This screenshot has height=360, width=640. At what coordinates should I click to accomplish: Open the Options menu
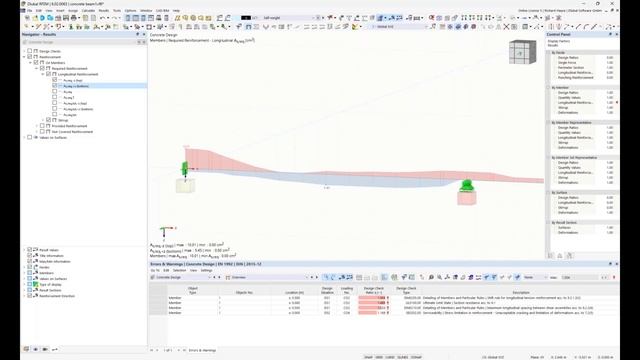(x=131, y=11)
